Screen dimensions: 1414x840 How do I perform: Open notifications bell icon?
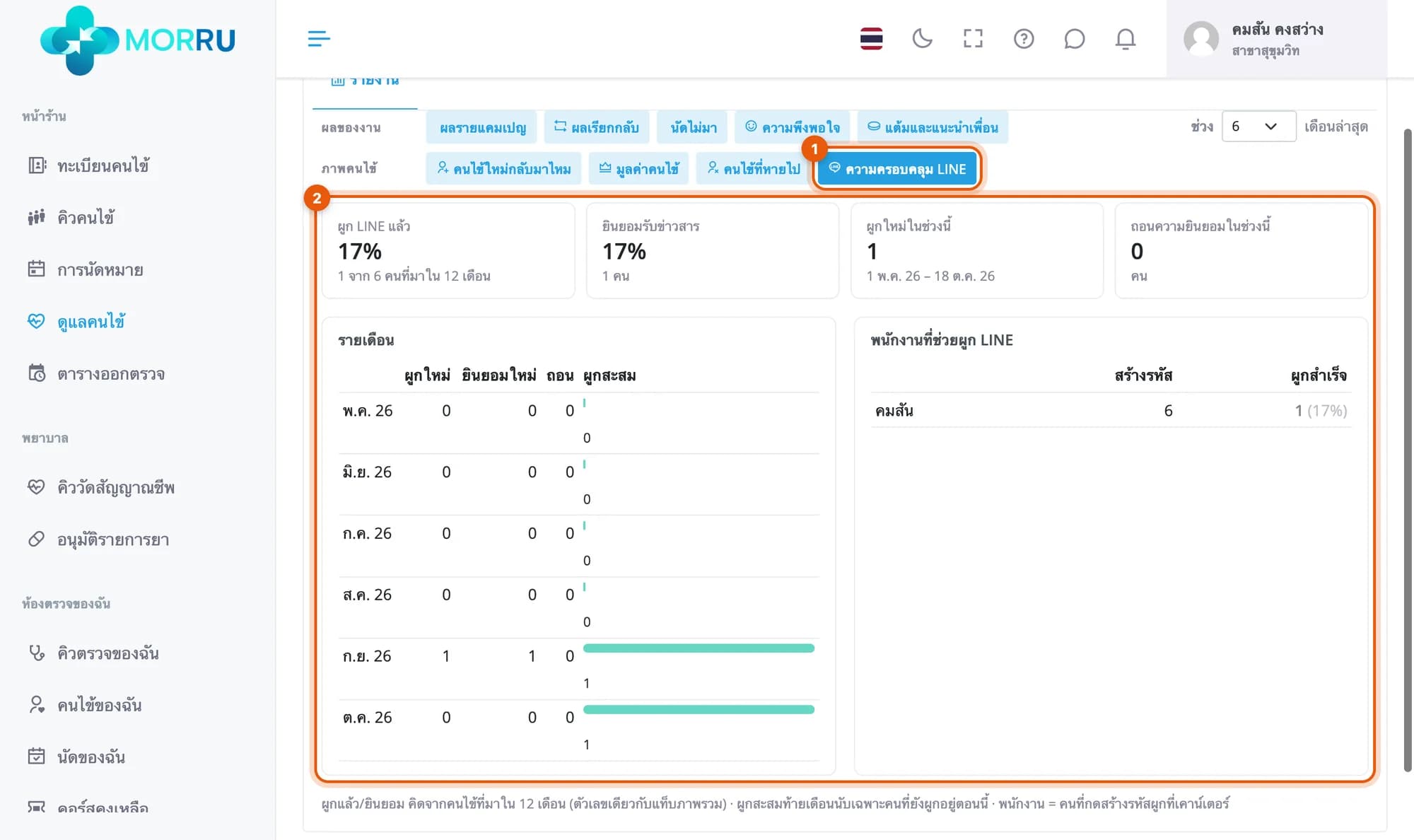point(1125,38)
